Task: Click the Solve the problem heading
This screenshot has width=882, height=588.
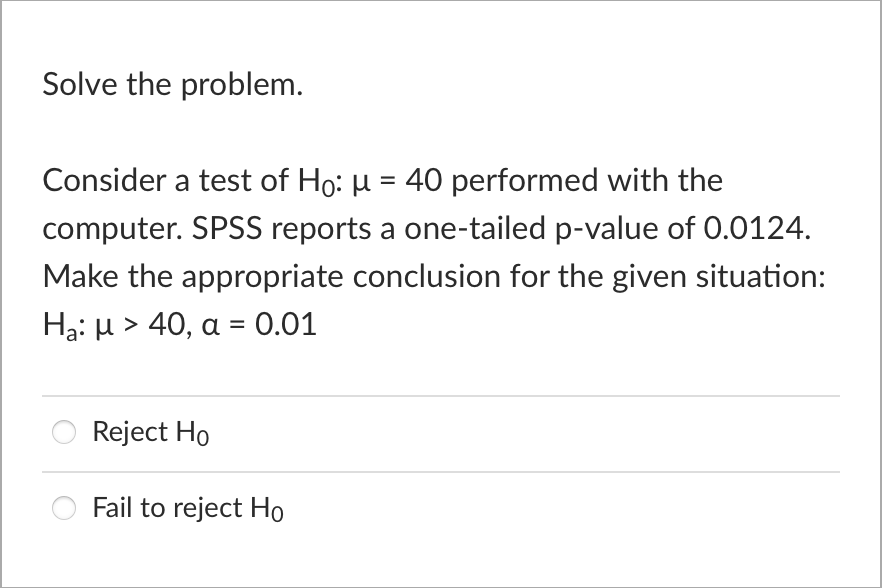Action: click(173, 85)
